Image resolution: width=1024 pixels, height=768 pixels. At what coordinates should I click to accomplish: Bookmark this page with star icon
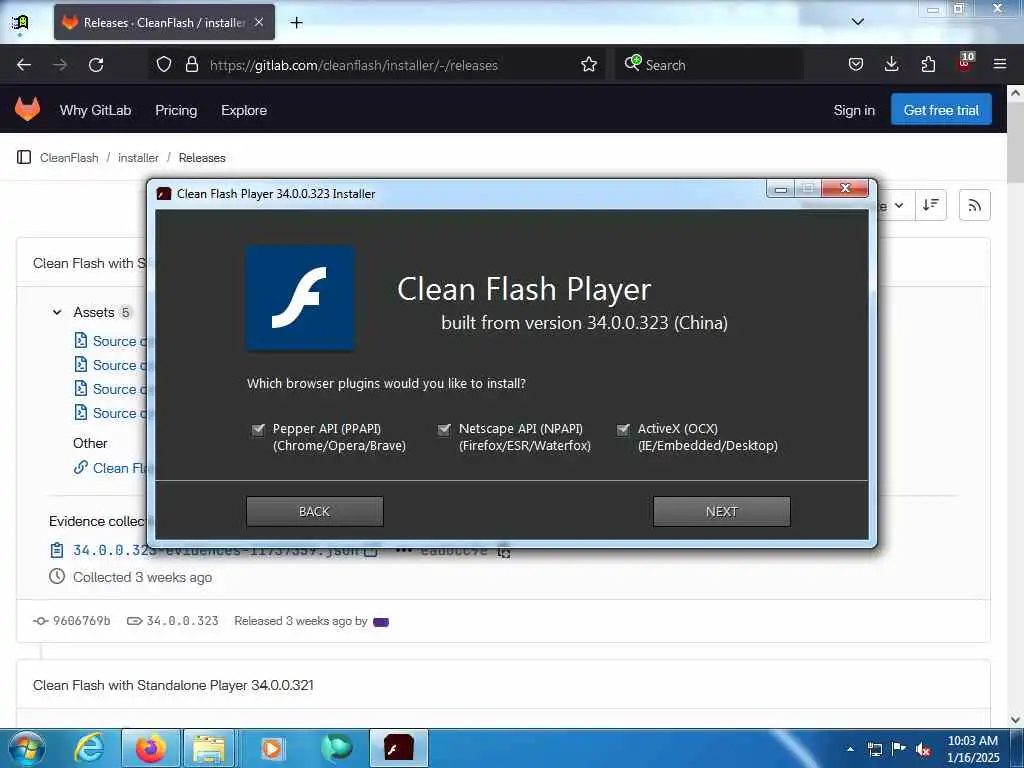point(589,65)
